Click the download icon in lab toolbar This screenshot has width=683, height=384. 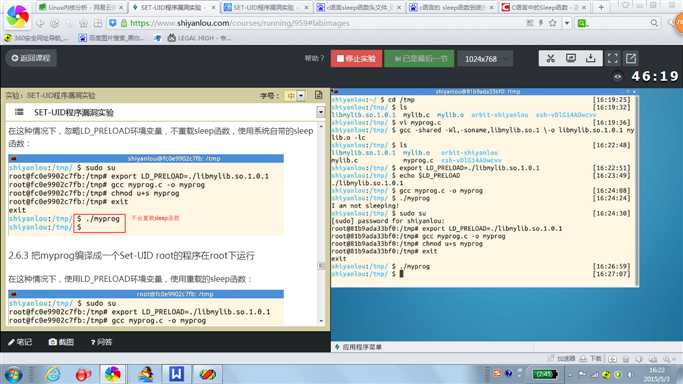591,58
